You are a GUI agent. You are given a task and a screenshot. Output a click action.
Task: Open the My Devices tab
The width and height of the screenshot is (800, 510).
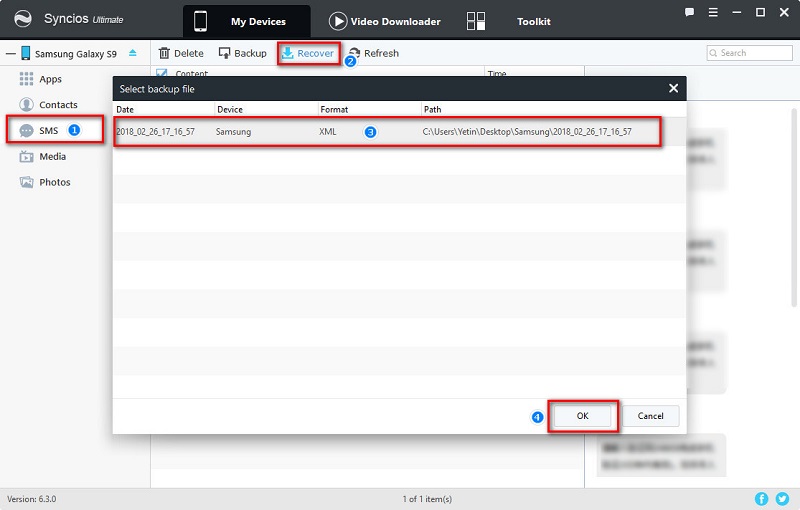(x=247, y=21)
